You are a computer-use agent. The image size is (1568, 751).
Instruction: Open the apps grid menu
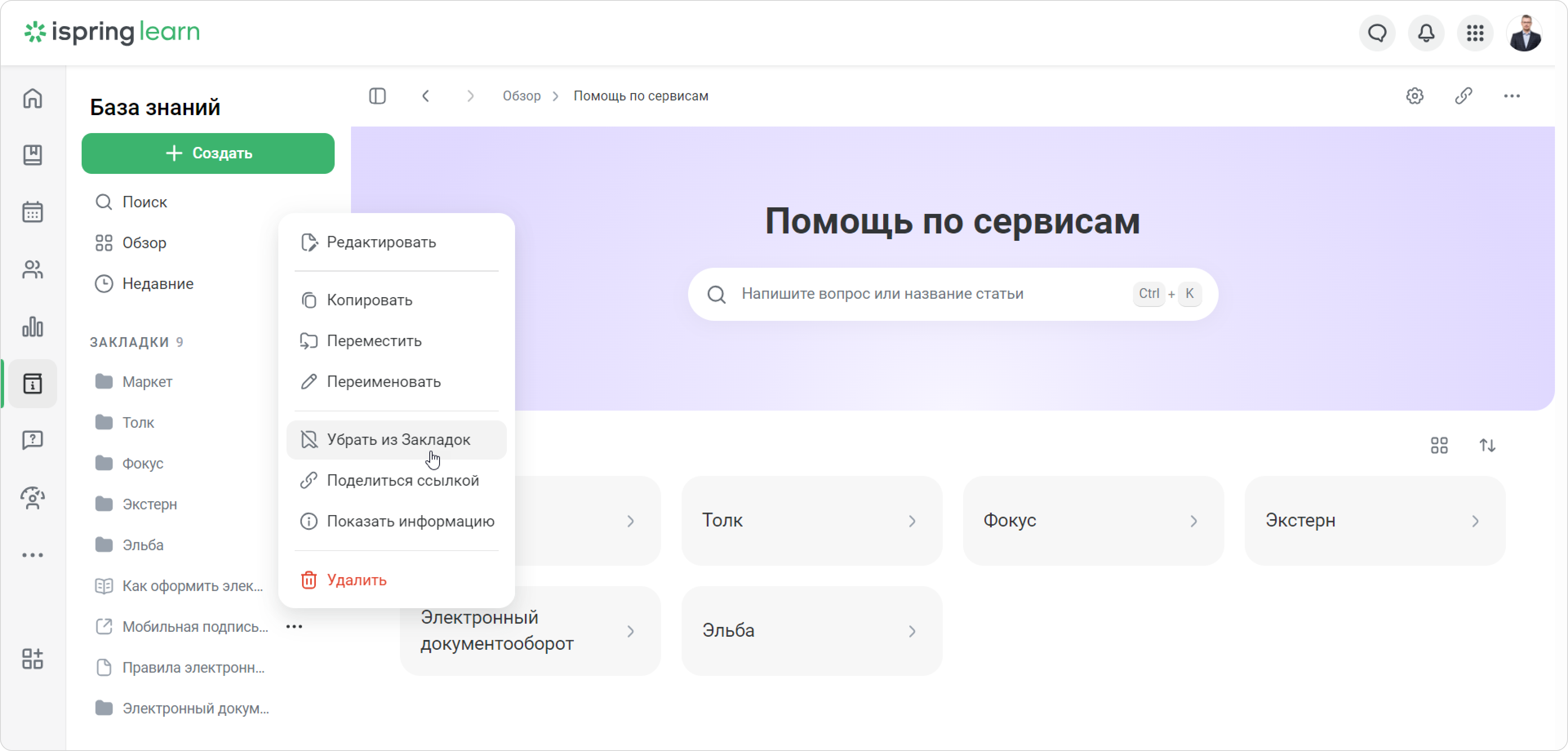1475,33
